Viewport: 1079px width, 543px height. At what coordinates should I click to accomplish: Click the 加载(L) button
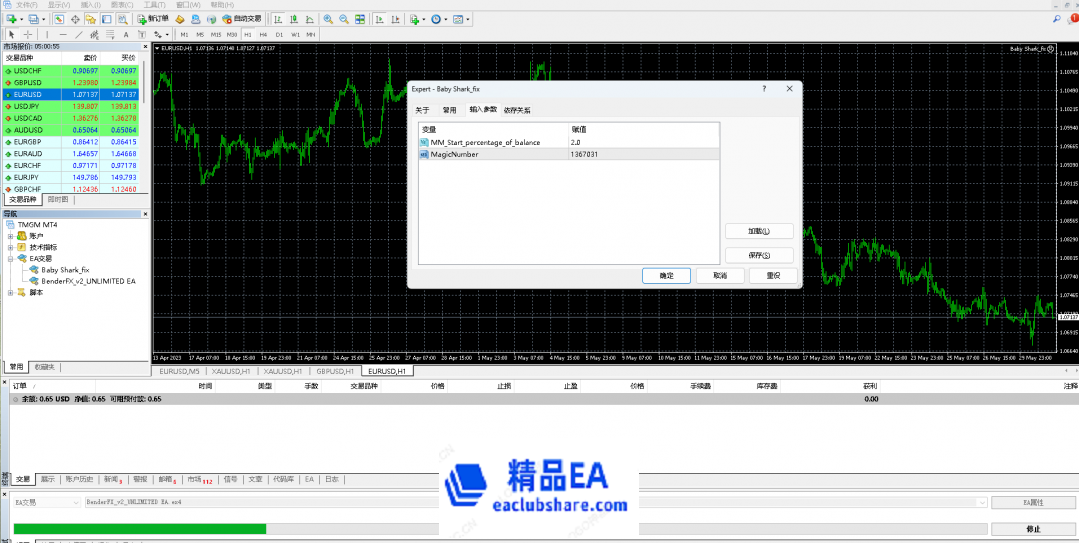[x=759, y=231]
